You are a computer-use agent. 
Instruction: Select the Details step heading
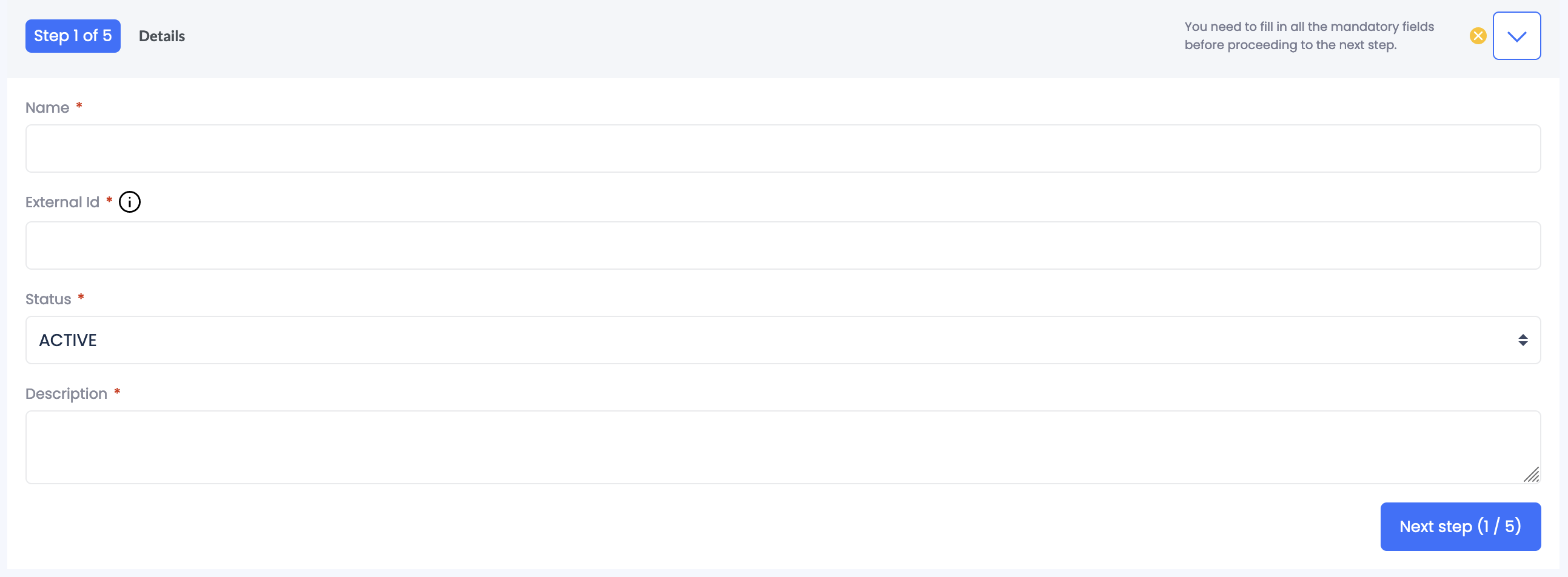point(162,36)
